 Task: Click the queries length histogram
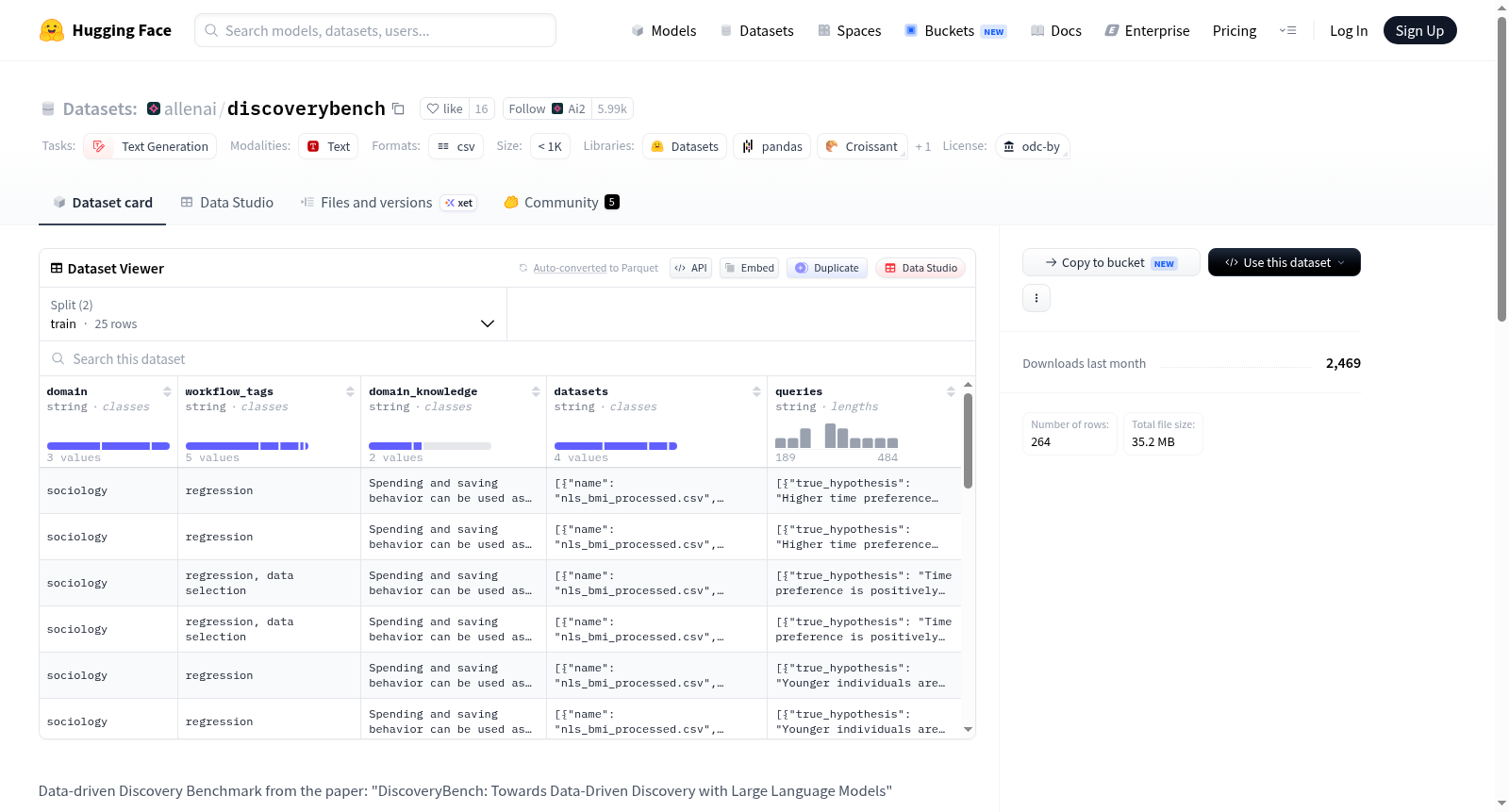(x=837, y=436)
